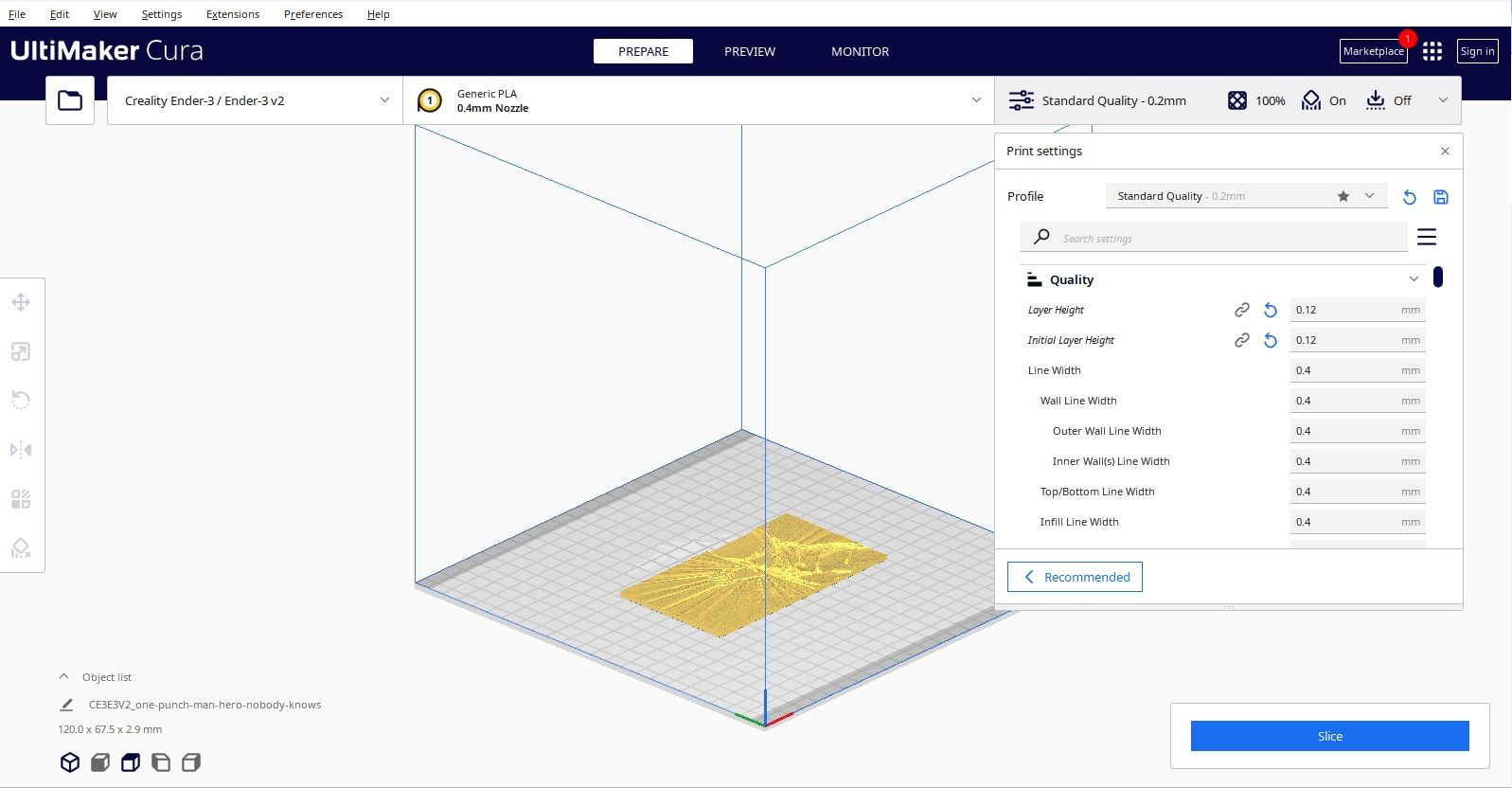Click the Slice button
Viewport: 1512px width, 788px height.
click(x=1330, y=736)
